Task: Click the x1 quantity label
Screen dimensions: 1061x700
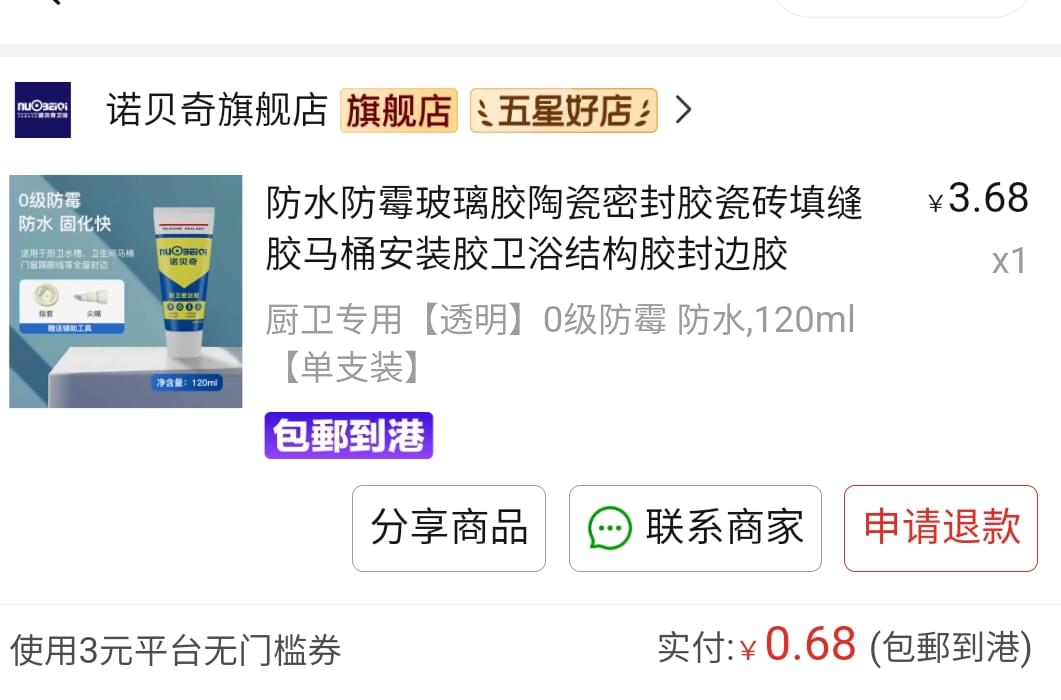Action: click(x=1009, y=261)
